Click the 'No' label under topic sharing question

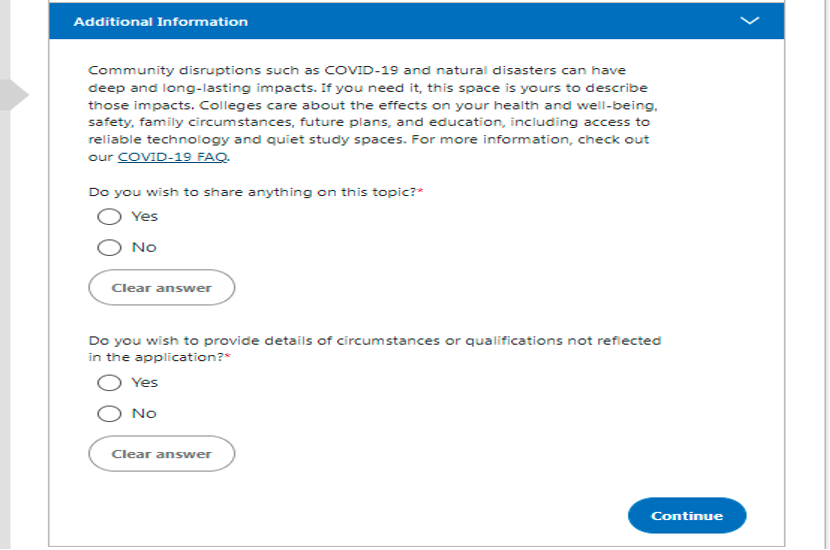click(x=144, y=247)
